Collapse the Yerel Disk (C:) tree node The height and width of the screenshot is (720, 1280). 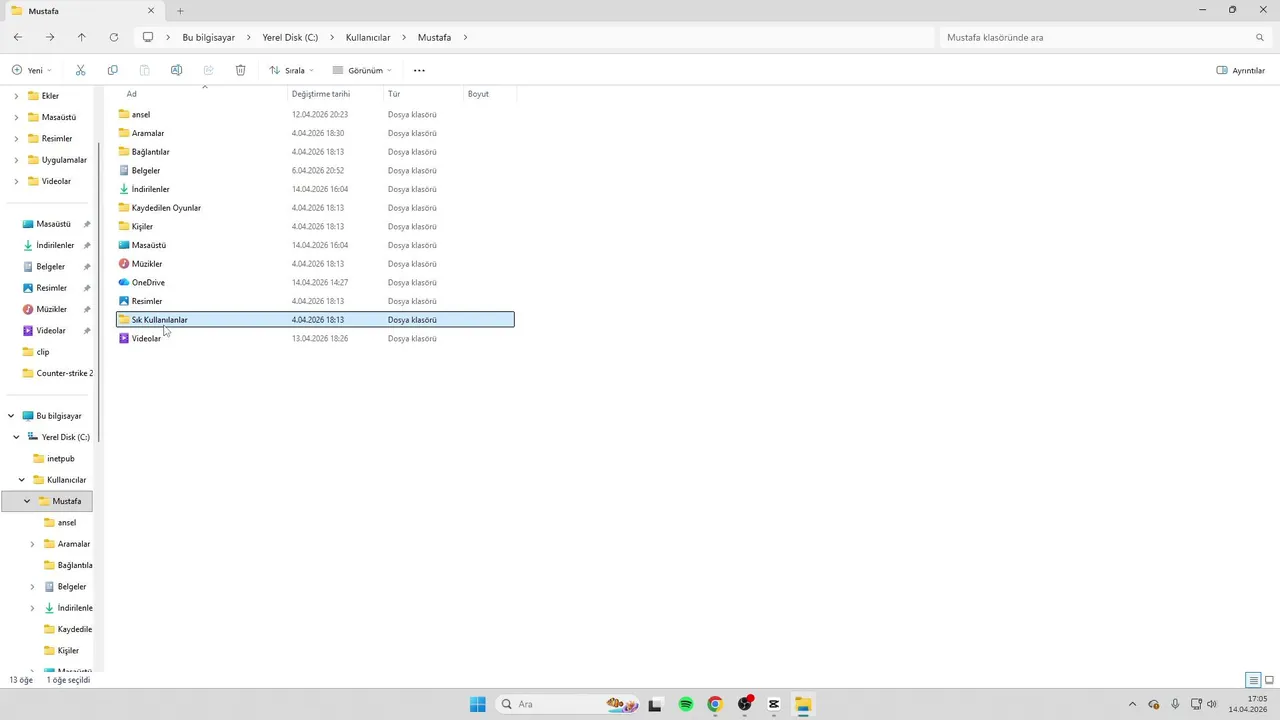tap(16, 437)
